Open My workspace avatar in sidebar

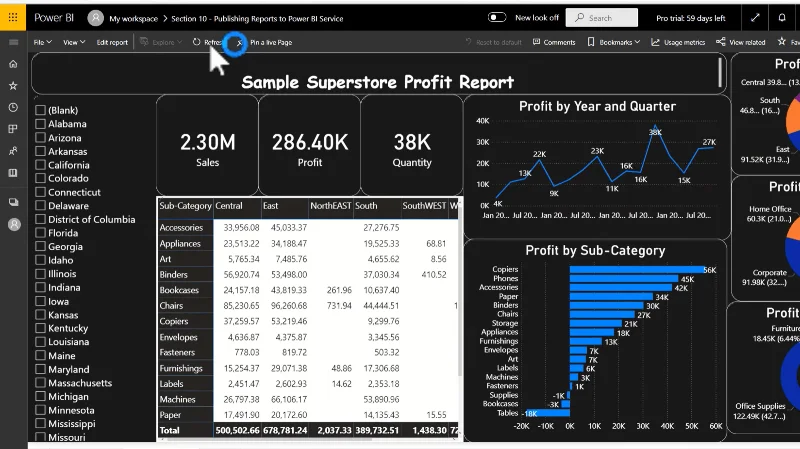point(14,224)
